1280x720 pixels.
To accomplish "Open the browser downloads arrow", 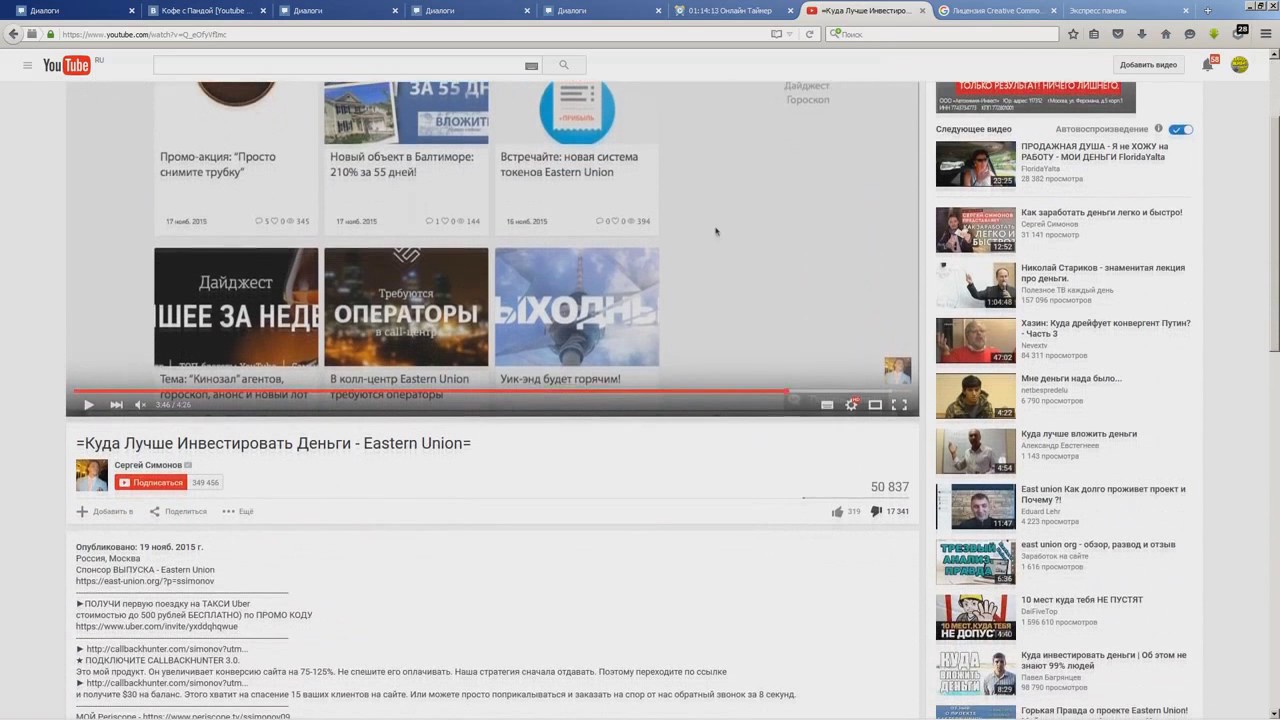I will (1142, 34).
